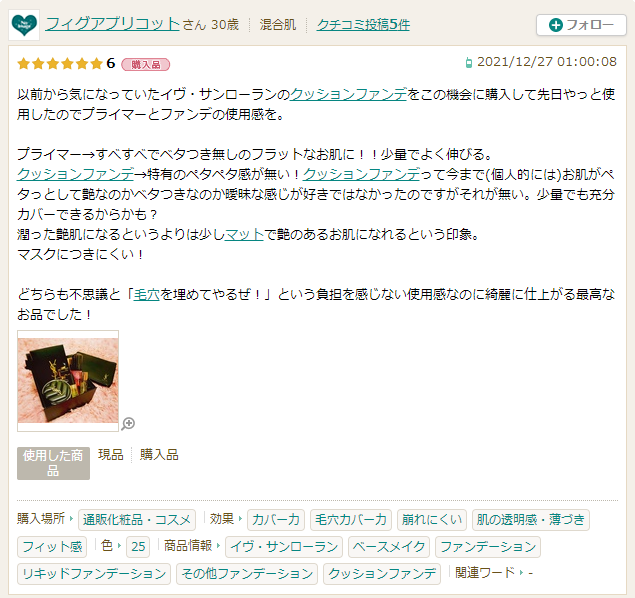Click the pink 購入品 badge
The height and width of the screenshot is (598, 635).
[145, 64]
